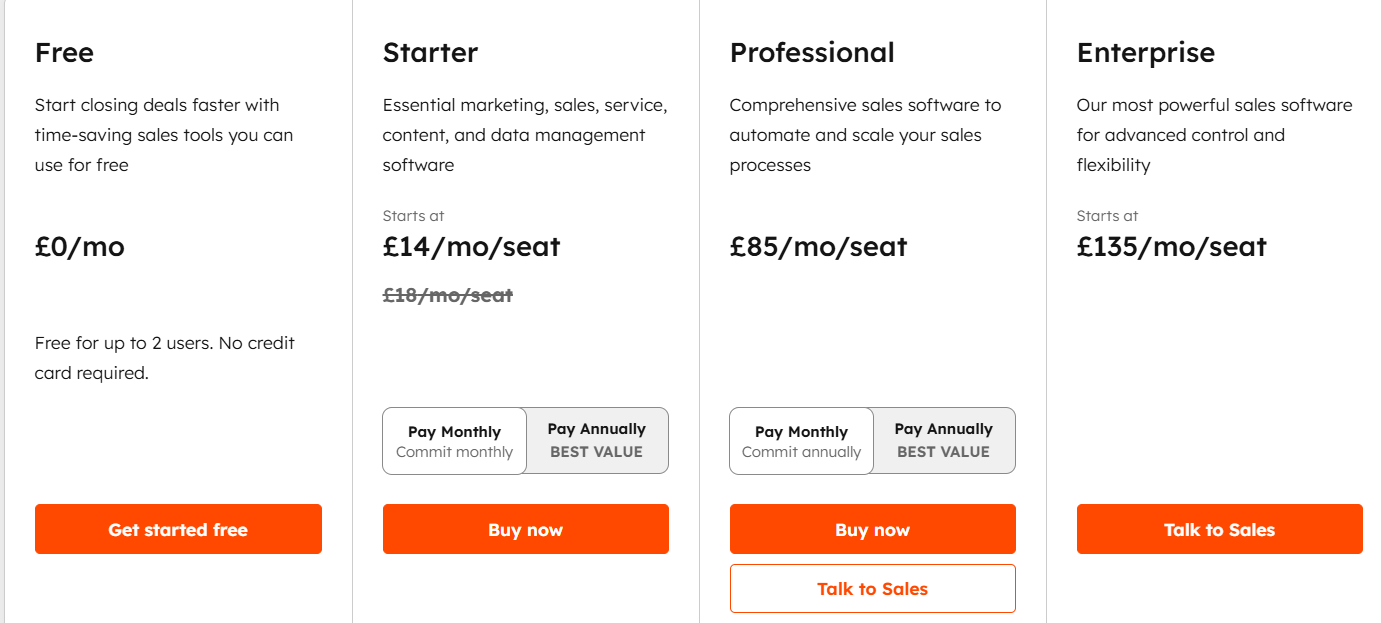This screenshot has height=623, width=1381.
Task: Click the £85/mo/seat Professional price
Action: [818, 246]
